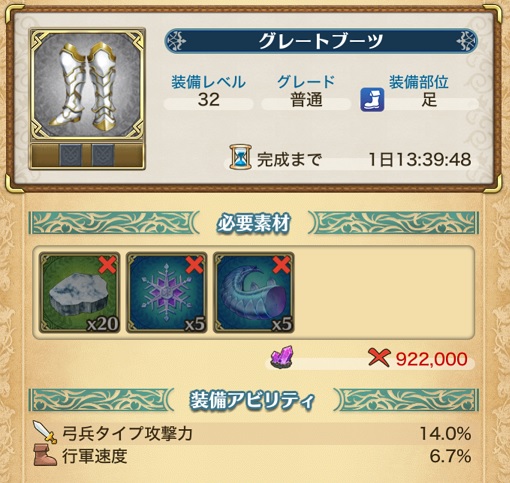This screenshot has height=483, width=510.
Task: Select the 行軍速度 ability row
Action: pyautogui.click(x=253, y=456)
